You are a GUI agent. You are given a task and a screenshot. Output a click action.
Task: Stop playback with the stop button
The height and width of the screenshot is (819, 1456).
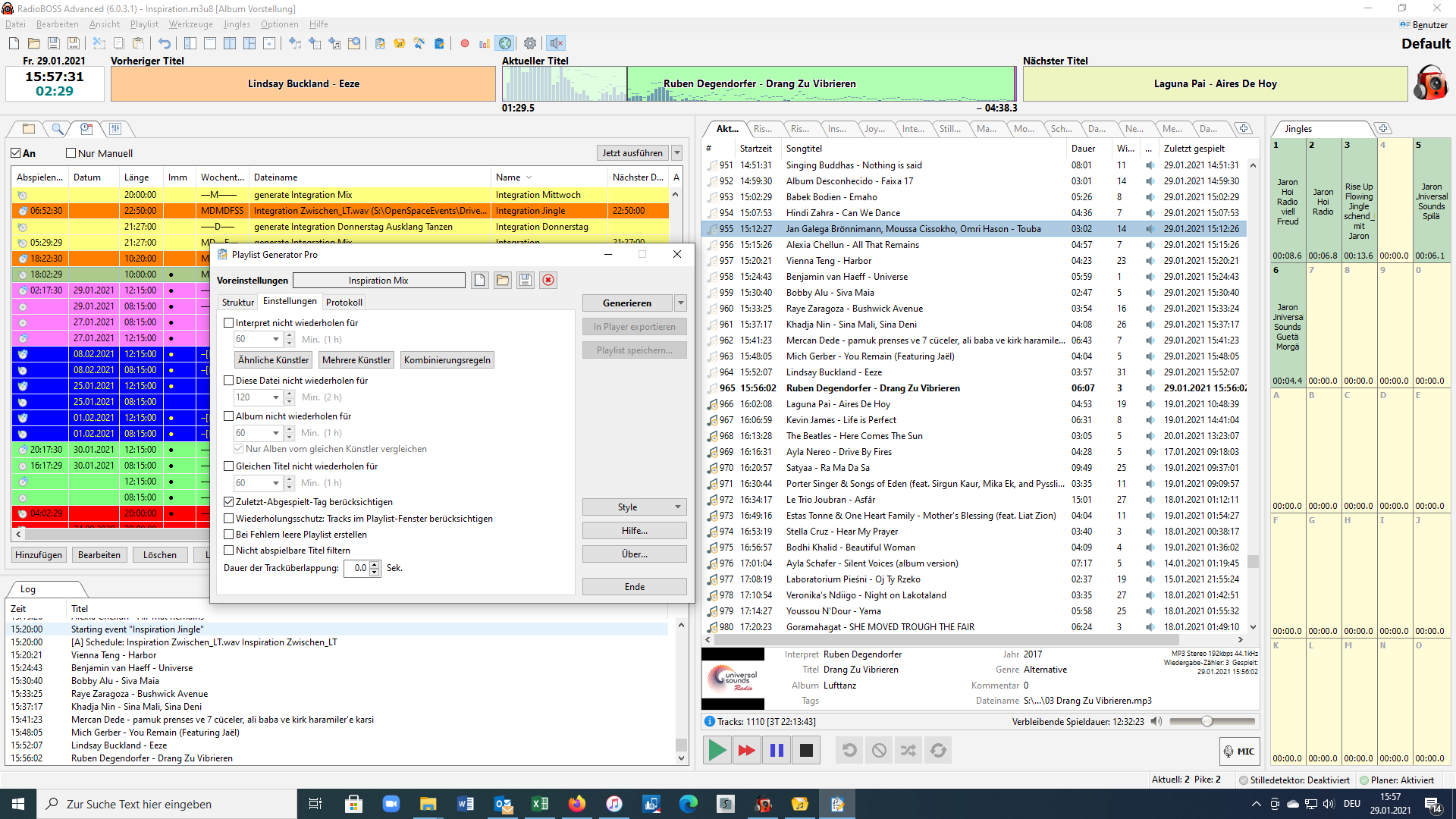click(x=806, y=750)
